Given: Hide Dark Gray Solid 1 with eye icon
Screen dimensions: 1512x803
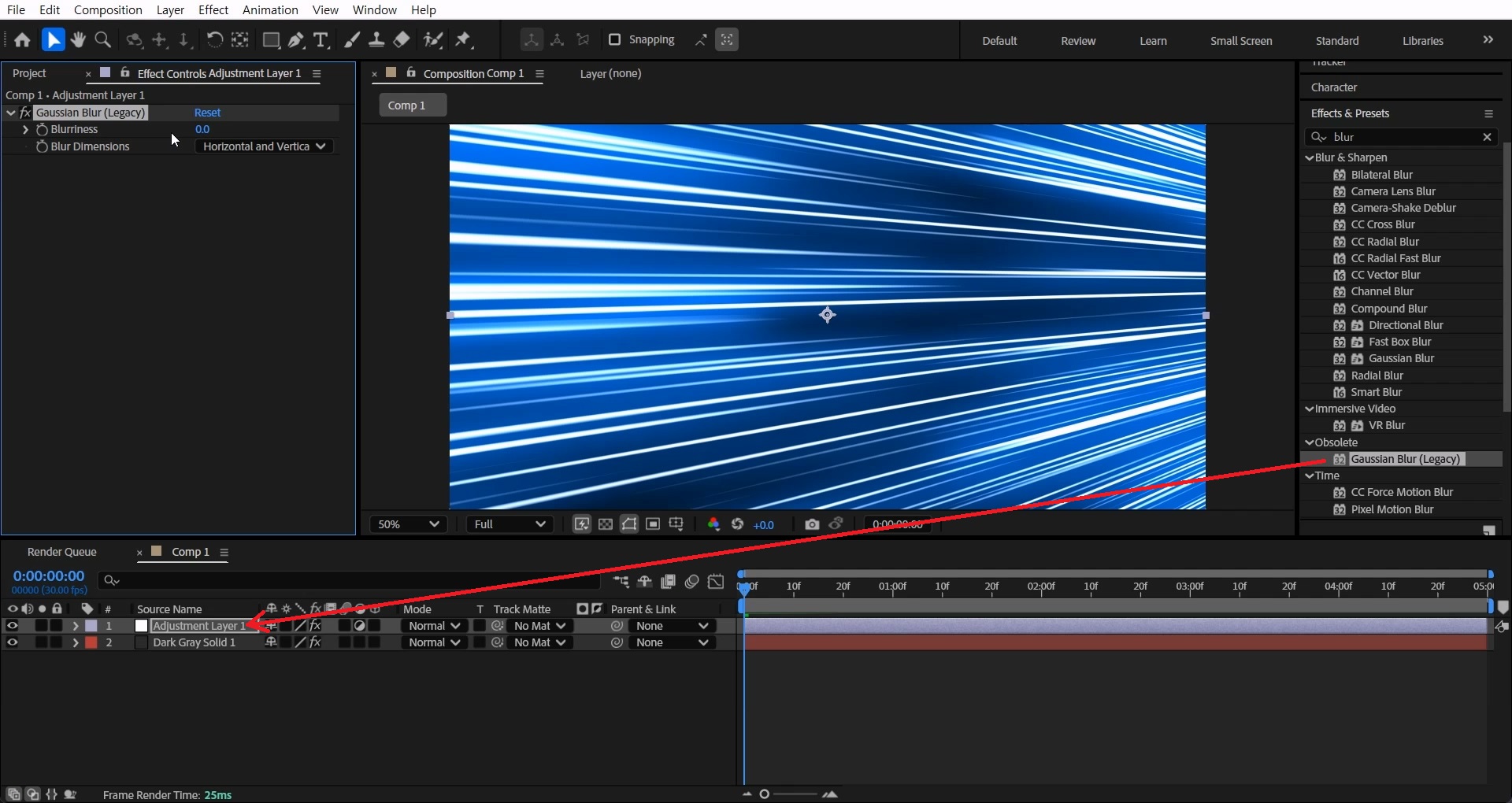Looking at the screenshot, I should click(12, 642).
